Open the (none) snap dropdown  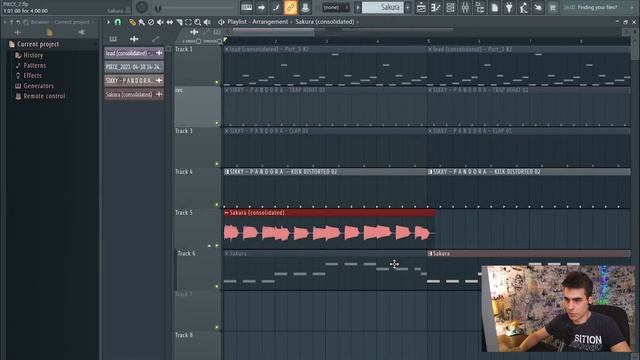[336, 7]
